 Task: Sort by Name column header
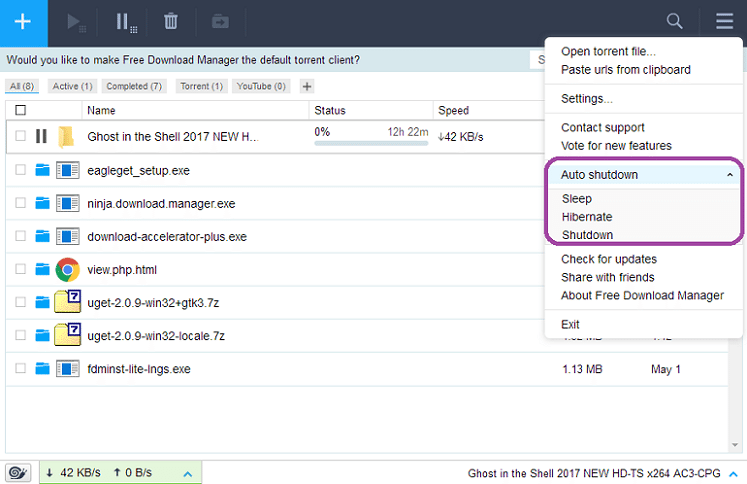coord(101,111)
